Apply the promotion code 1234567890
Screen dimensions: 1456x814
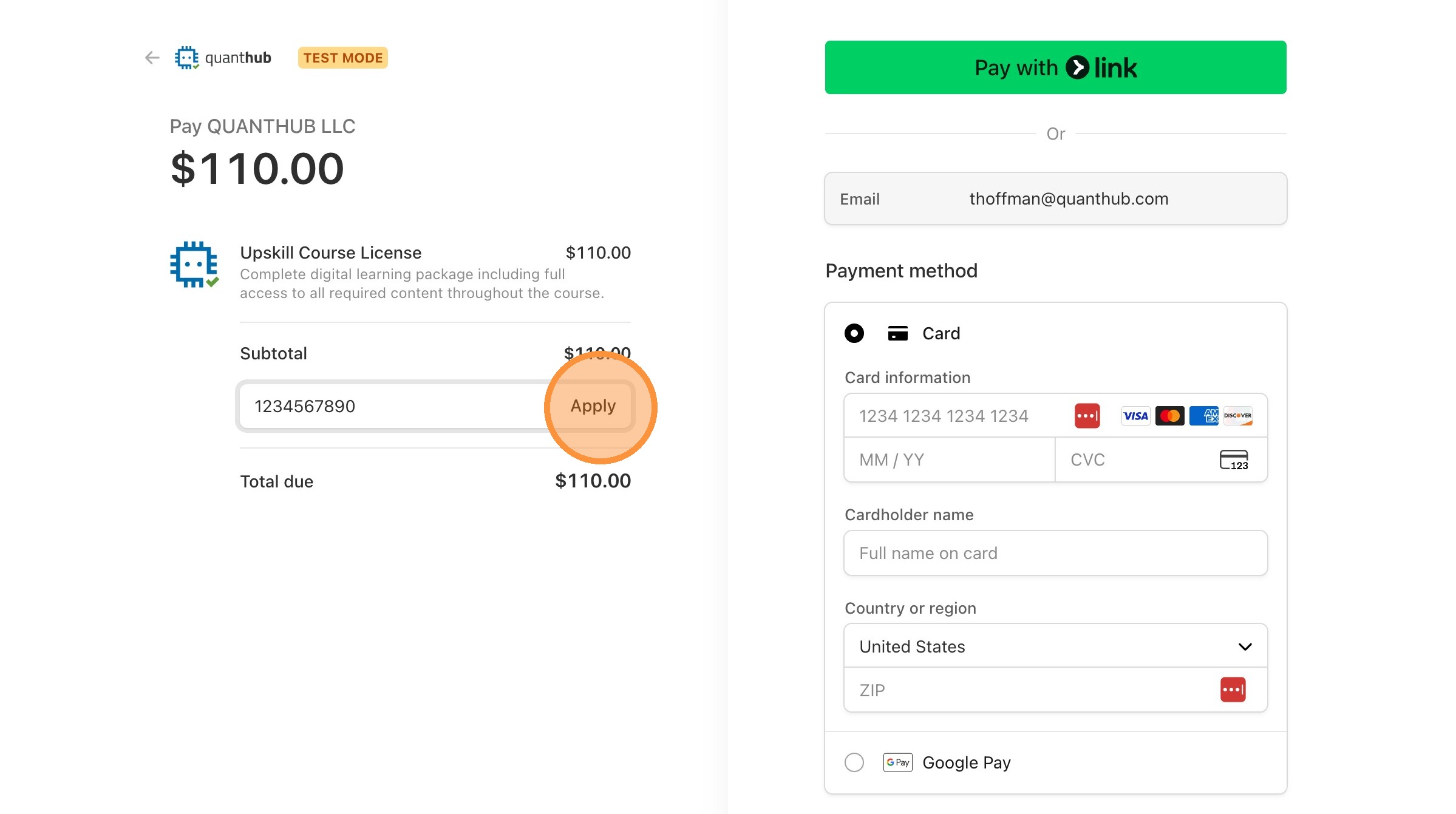point(593,406)
